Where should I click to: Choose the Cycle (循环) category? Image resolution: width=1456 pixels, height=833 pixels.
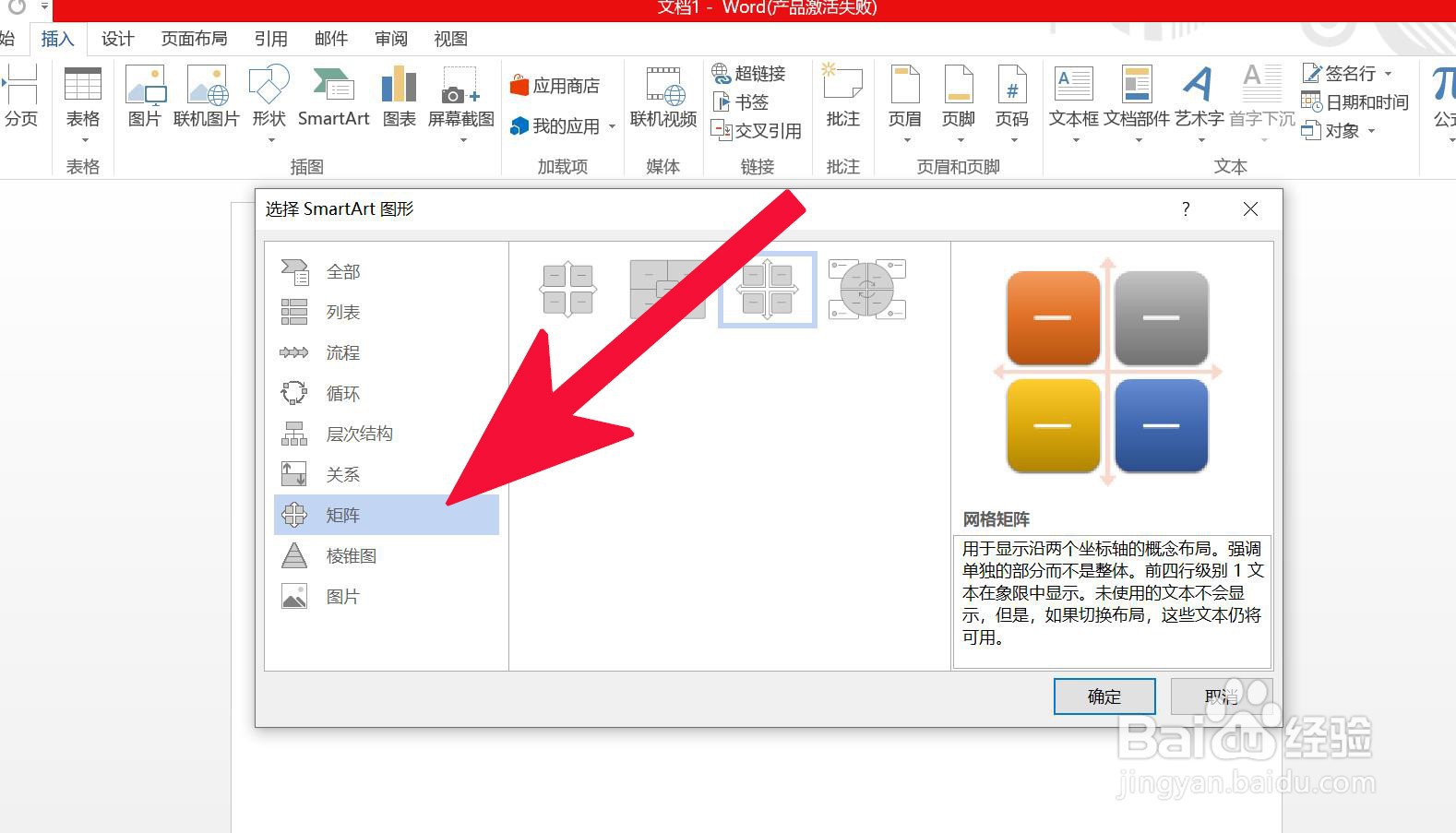pos(387,393)
